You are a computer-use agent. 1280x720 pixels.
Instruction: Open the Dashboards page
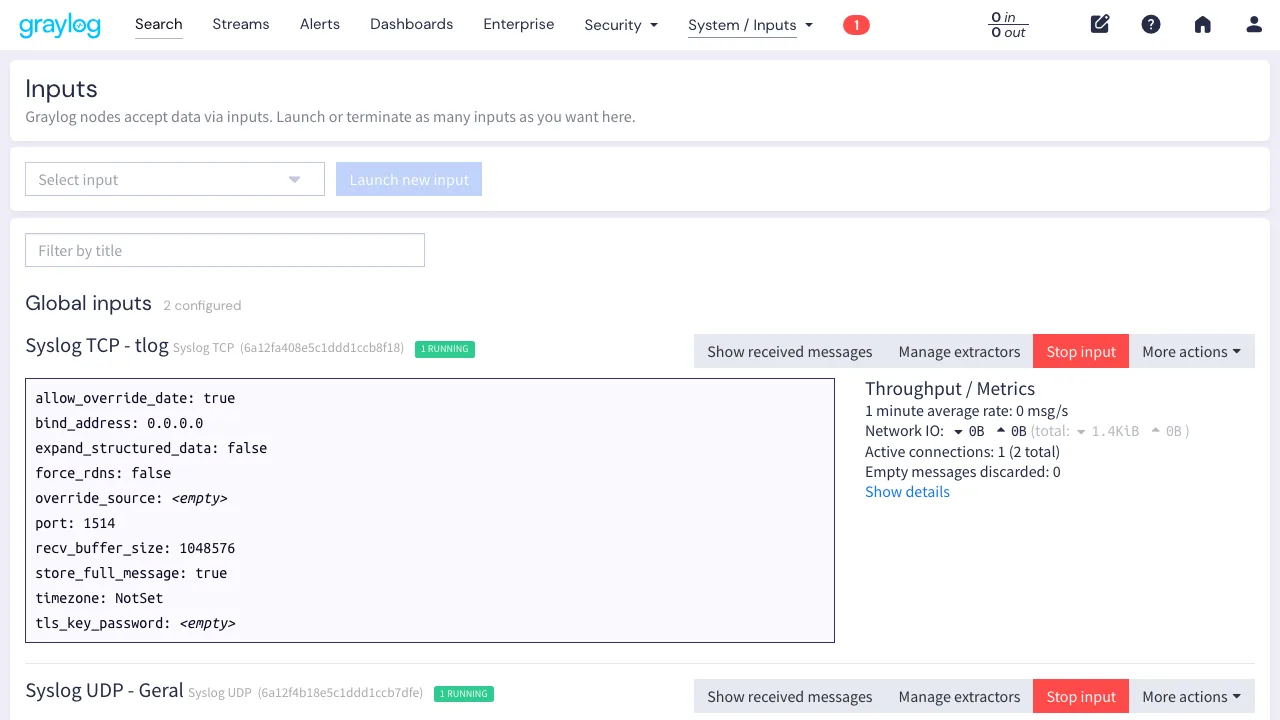click(411, 24)
